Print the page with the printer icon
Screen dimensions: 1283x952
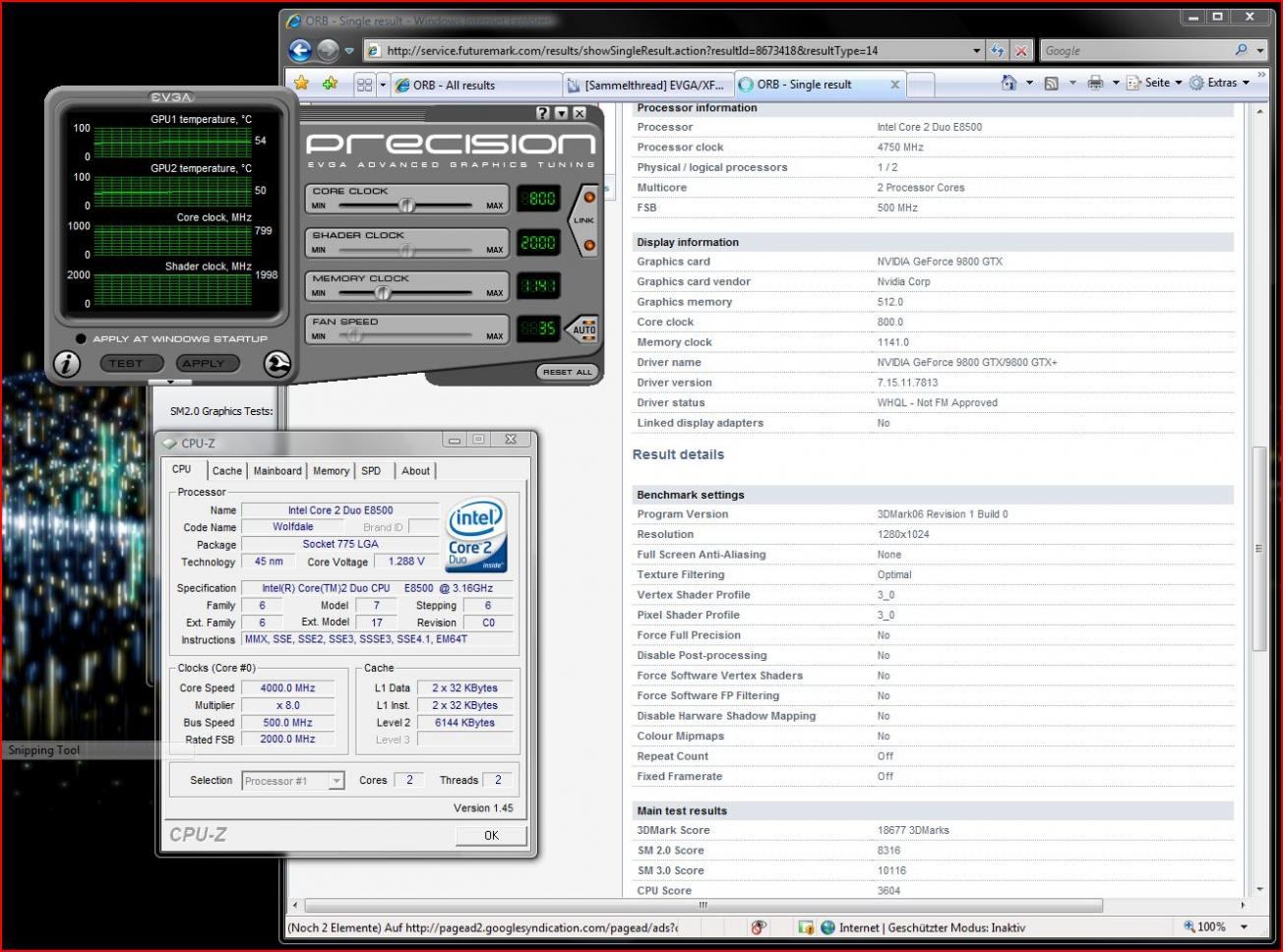point(1095,84)
